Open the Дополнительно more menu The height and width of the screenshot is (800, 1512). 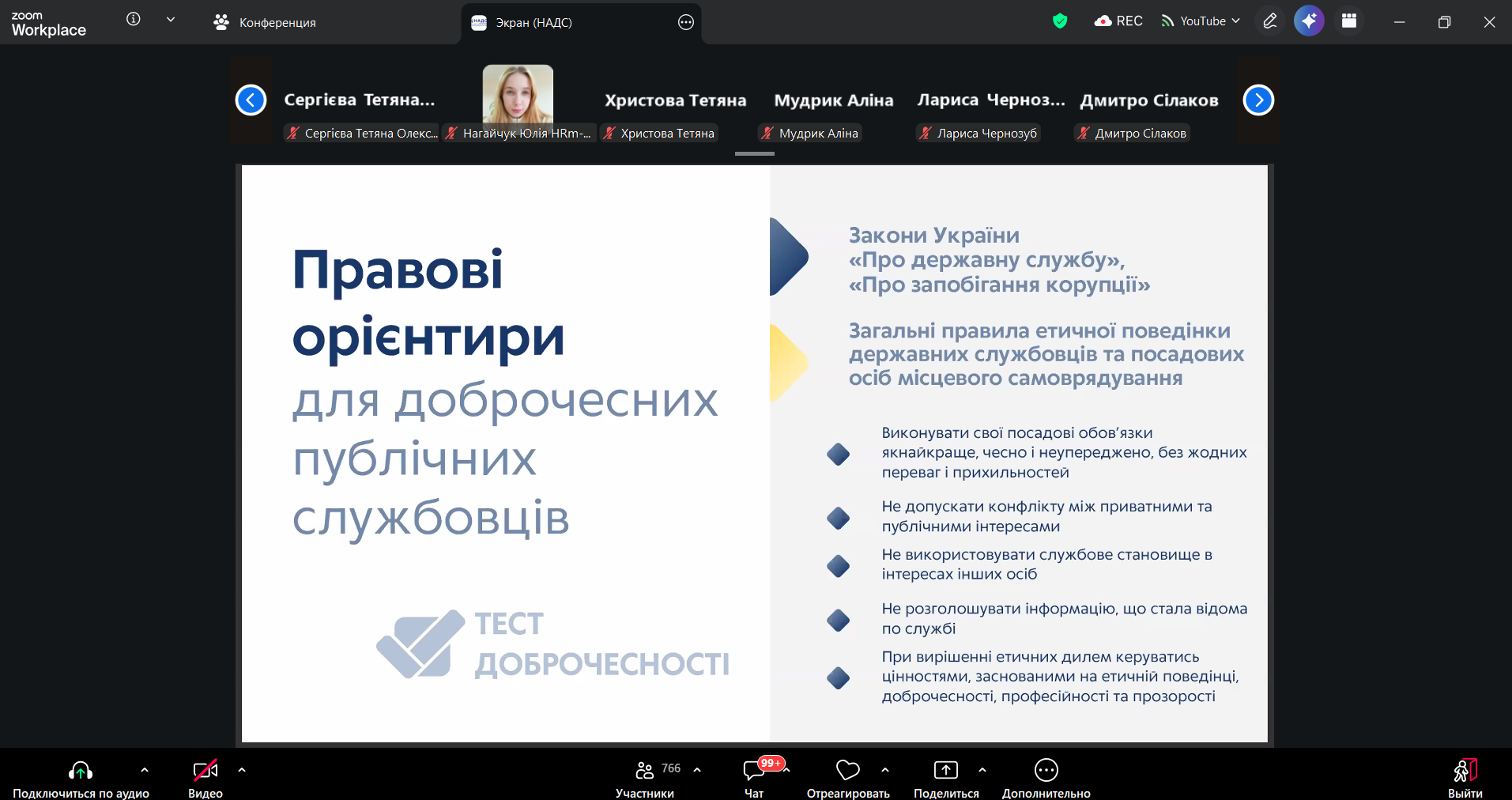1046,779
